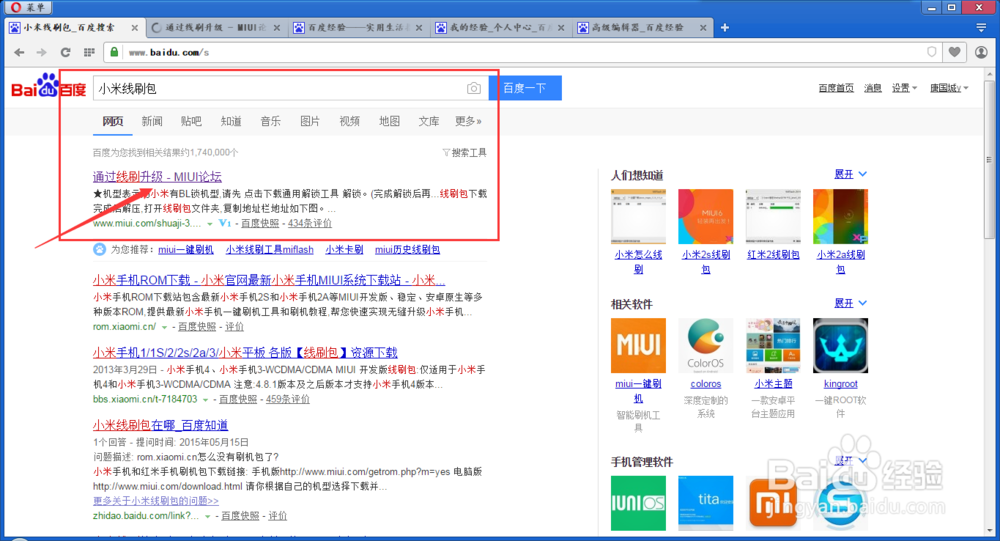Close the 小米线刷包 tab

[x=135, y=27]
